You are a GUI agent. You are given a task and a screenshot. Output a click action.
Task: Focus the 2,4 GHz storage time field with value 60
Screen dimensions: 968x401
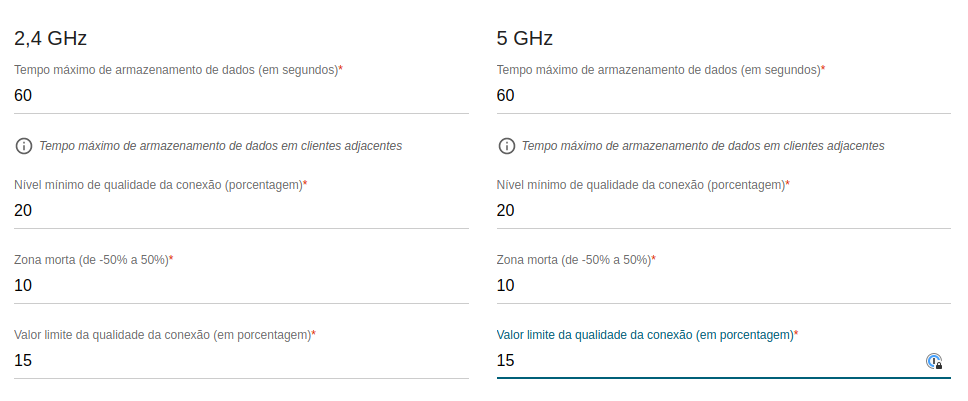241,96
